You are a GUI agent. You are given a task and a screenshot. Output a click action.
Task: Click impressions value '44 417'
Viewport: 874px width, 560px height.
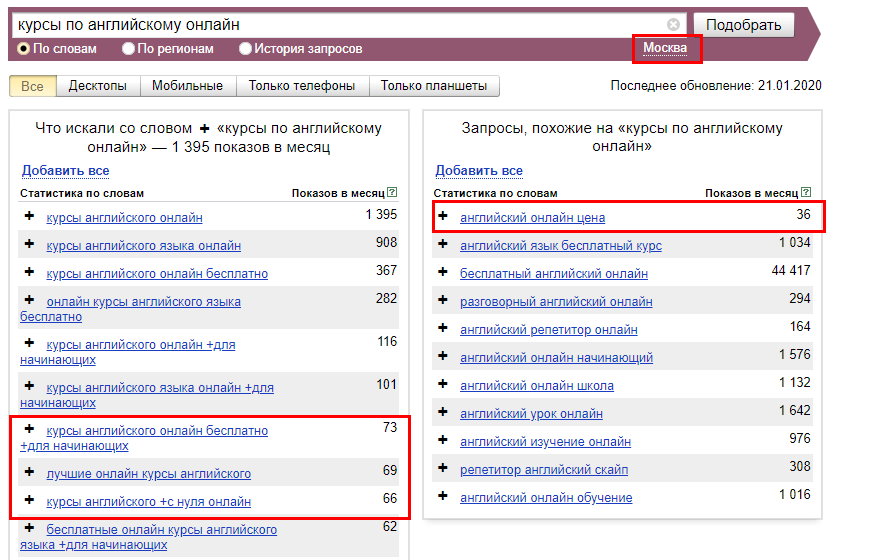click(x=791, y=270)
